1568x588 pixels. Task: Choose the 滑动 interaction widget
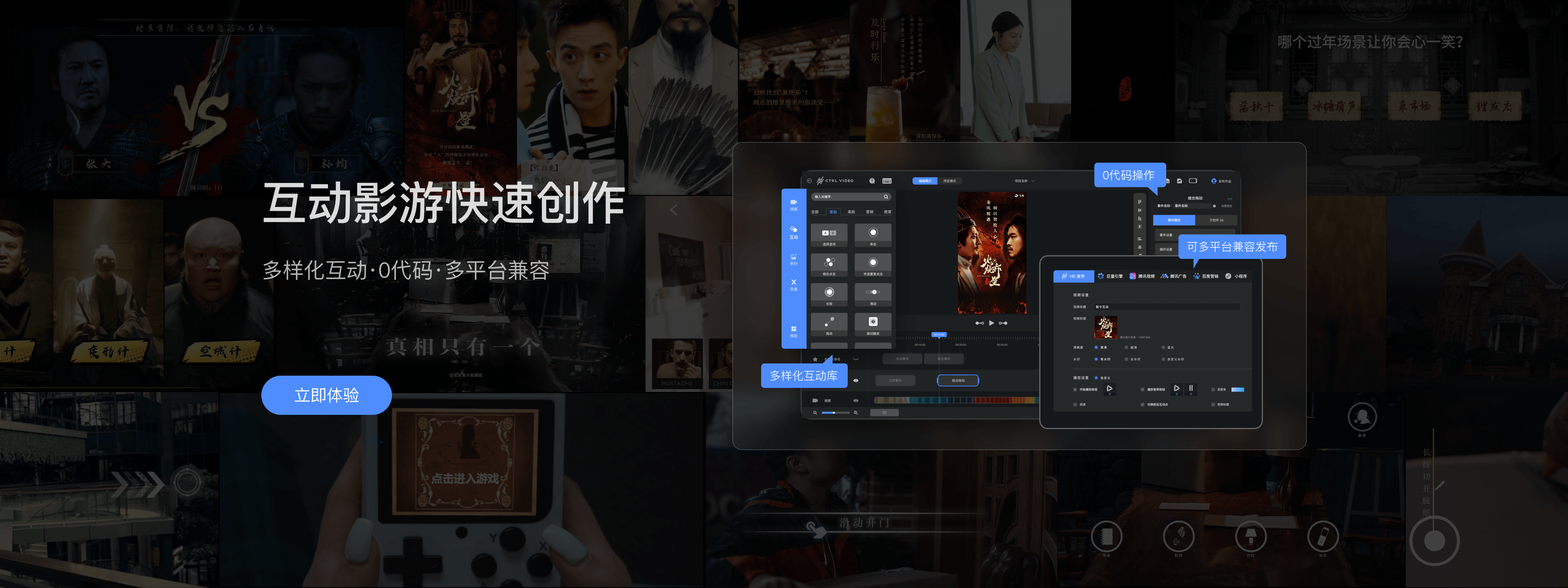click(x=873, y=294)
